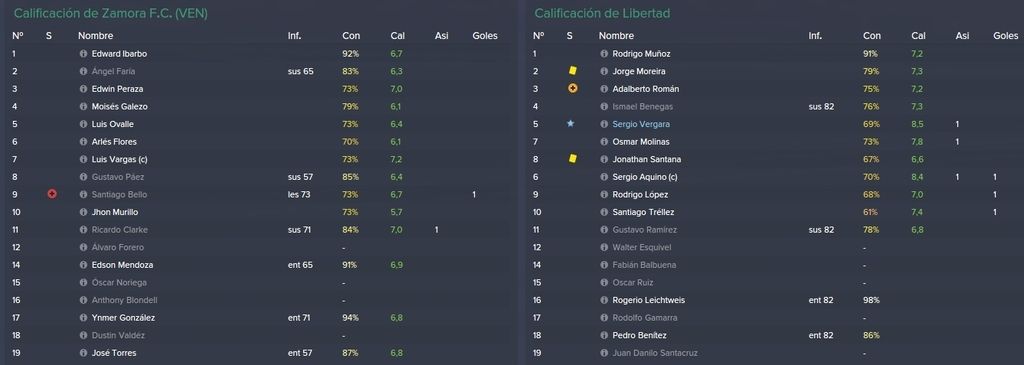Sort Zamora table by Cal column
This screenshot has width=1024, height=365.
398,36
